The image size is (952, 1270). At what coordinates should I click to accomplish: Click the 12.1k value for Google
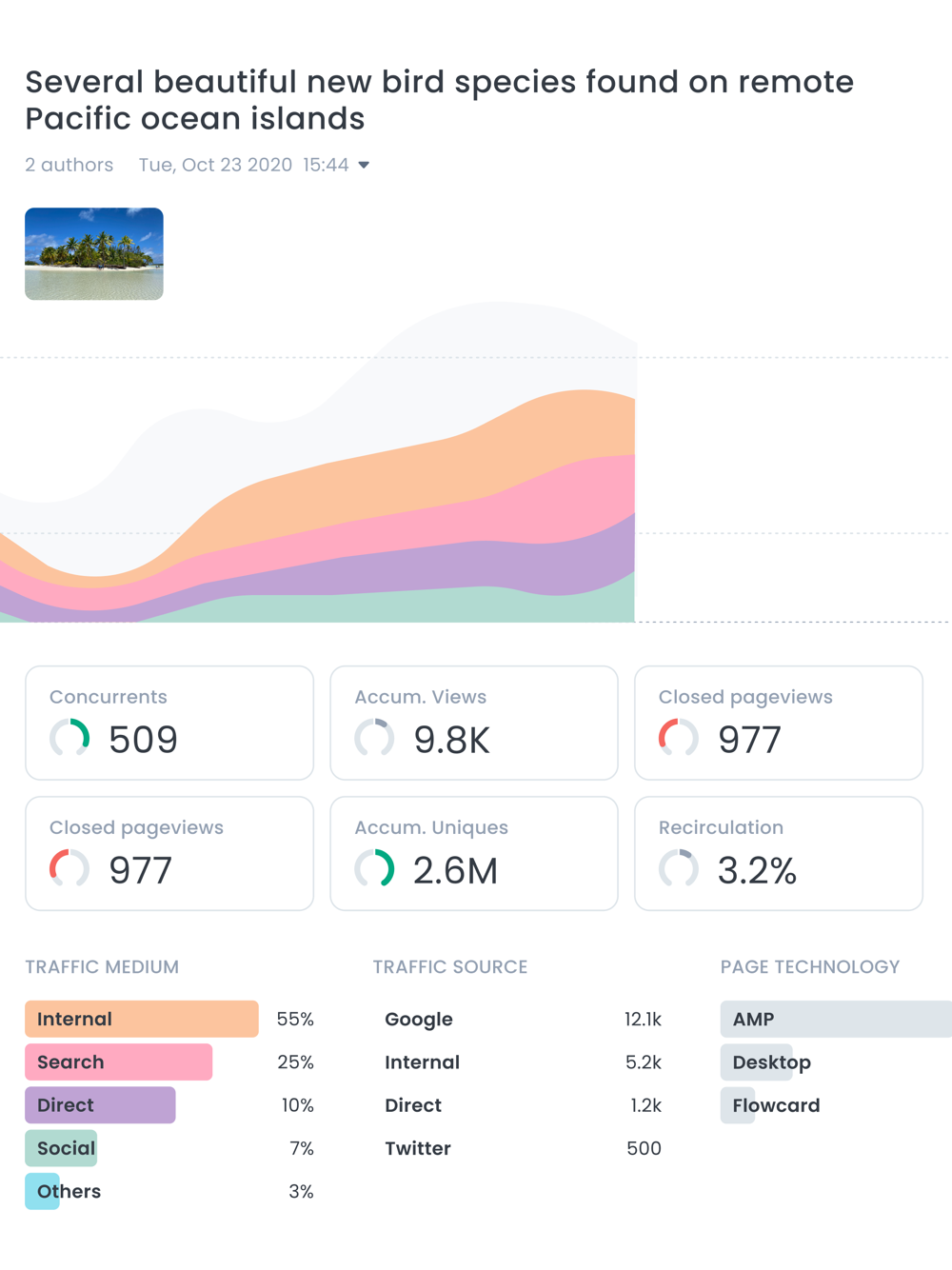coord(643,1019)
